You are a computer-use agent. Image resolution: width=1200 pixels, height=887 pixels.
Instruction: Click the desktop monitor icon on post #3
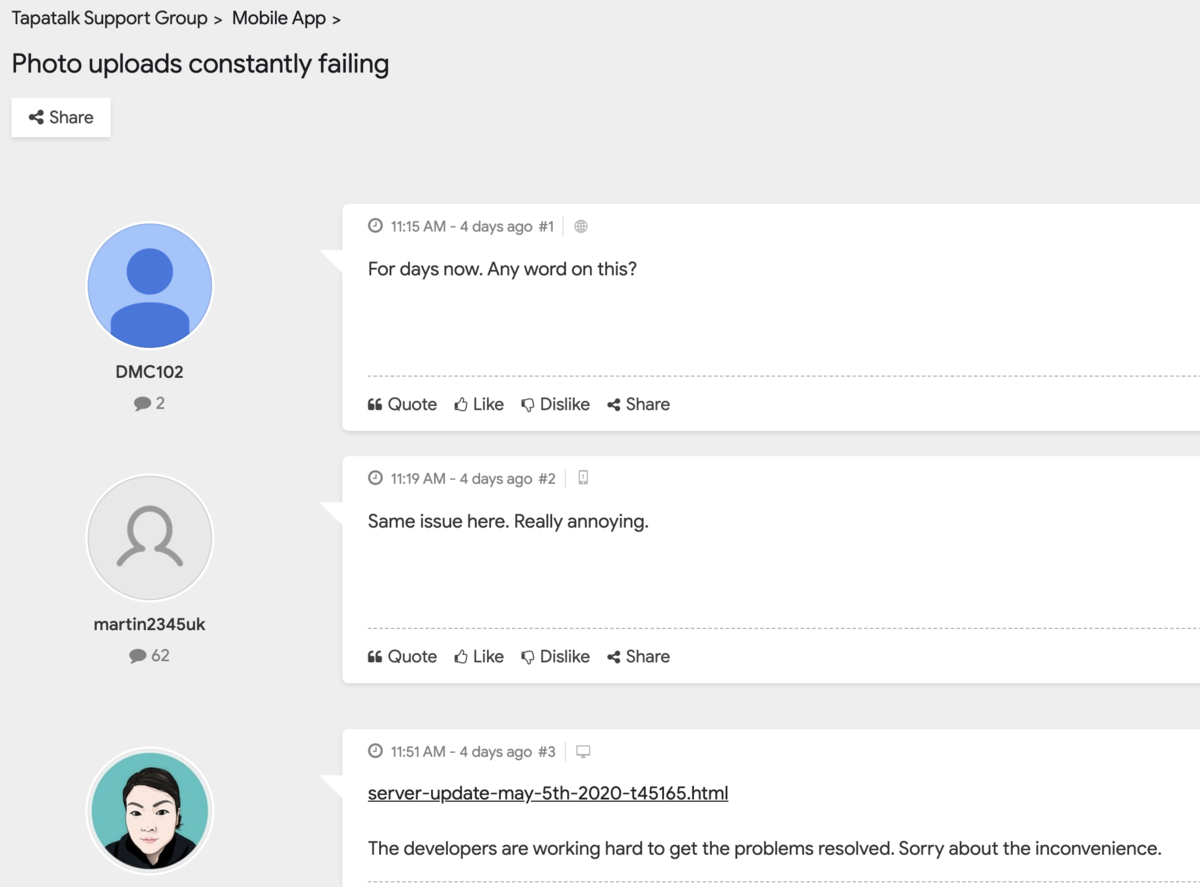583,752
